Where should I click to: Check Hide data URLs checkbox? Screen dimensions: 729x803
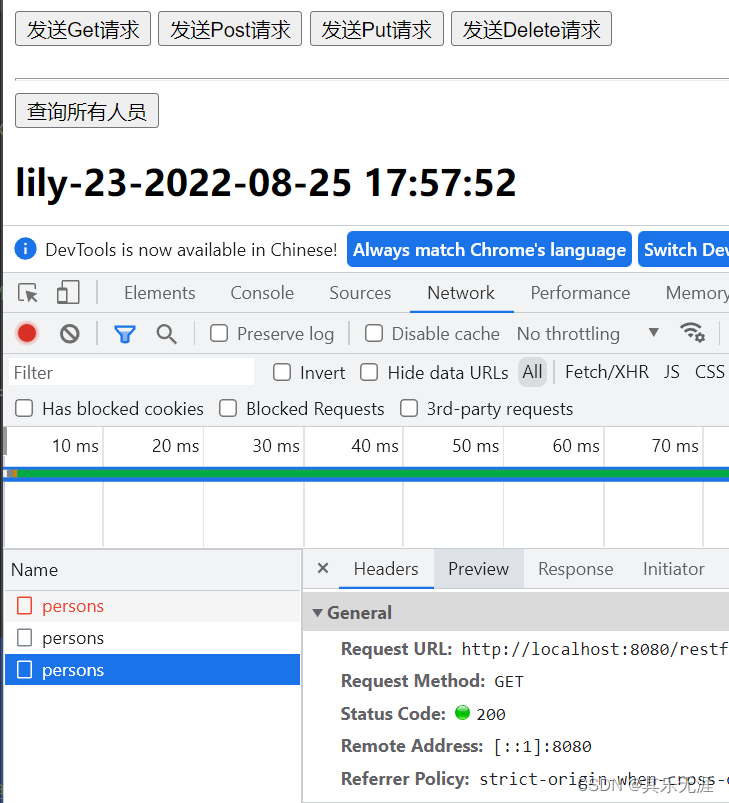click(x=369, y=372)
